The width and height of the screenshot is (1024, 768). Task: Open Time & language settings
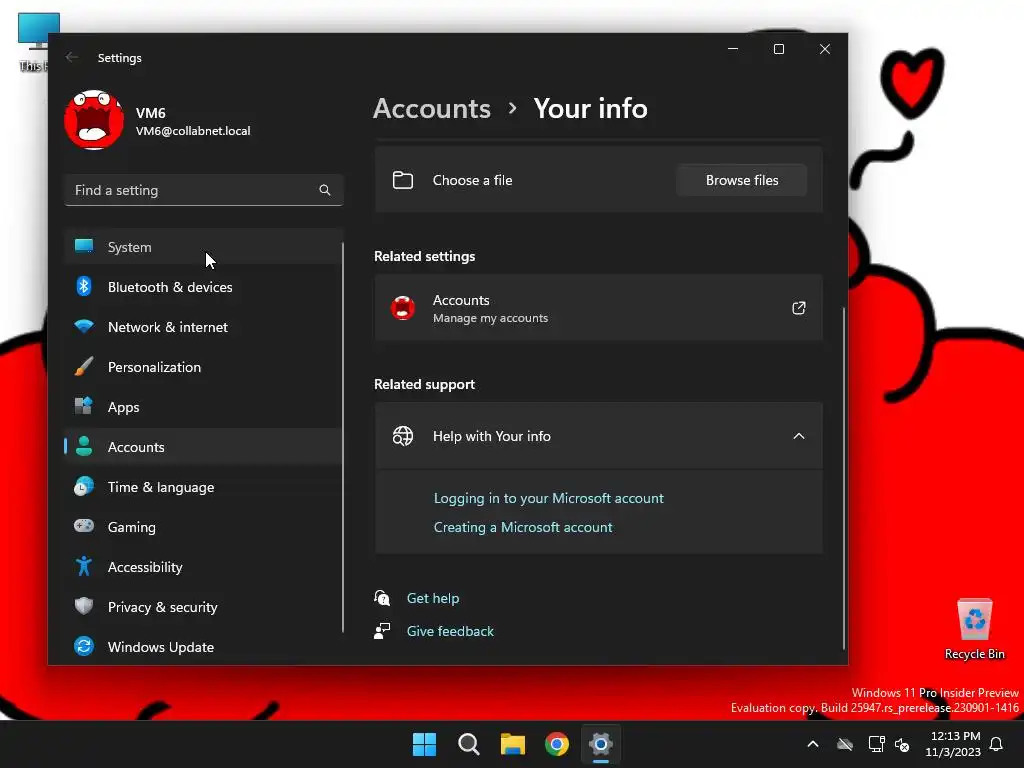click(x=203, y=487)
